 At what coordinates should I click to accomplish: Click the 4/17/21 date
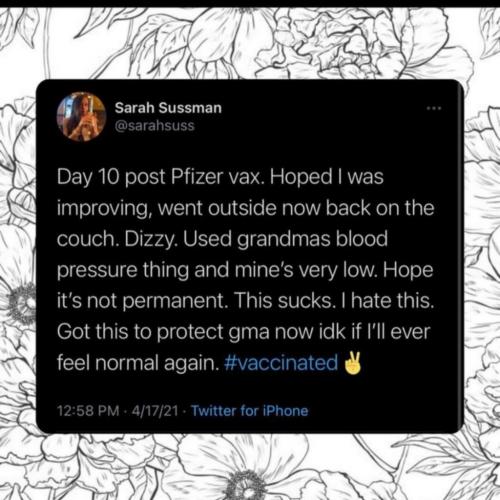[155, 411]
